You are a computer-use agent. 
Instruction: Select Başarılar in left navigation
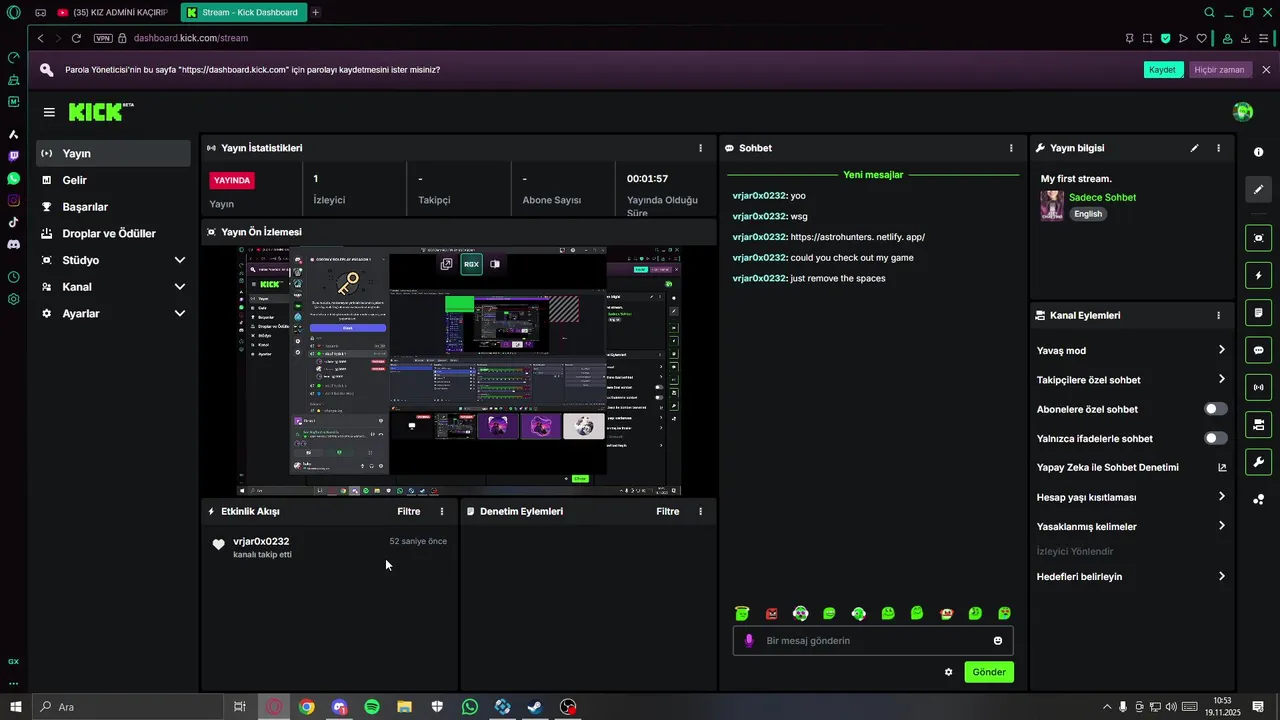113,207
